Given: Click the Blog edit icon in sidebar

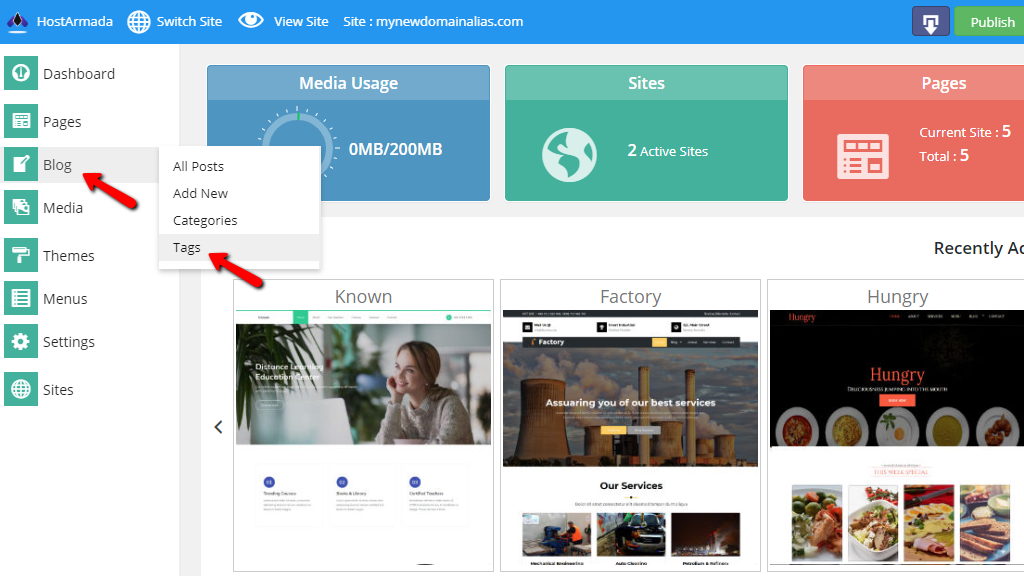Looking at the screenshot, I should pyautogui.click(x=21, y=165).
